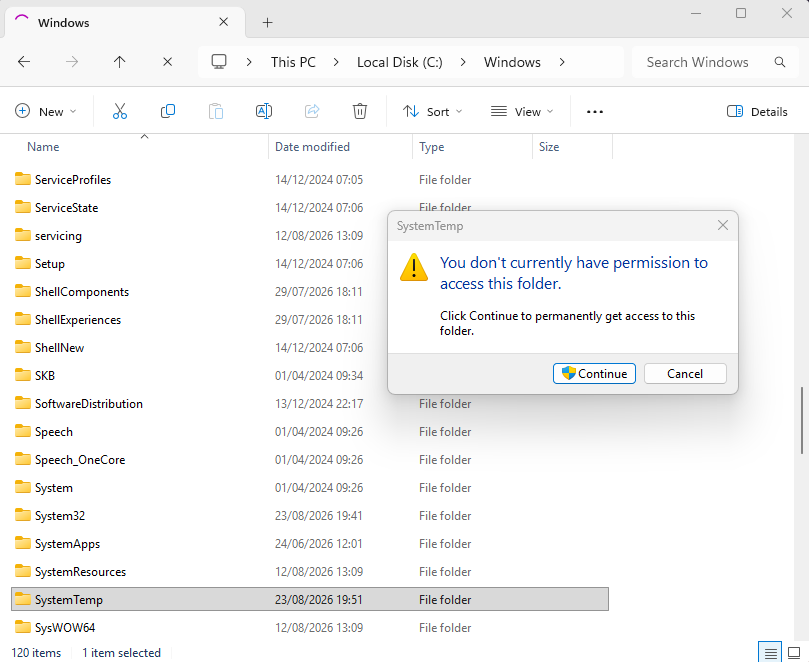Click Windows in the breadcrumb
The height and width of the screenshot is (662, 809).
click(x=512, y=62)
